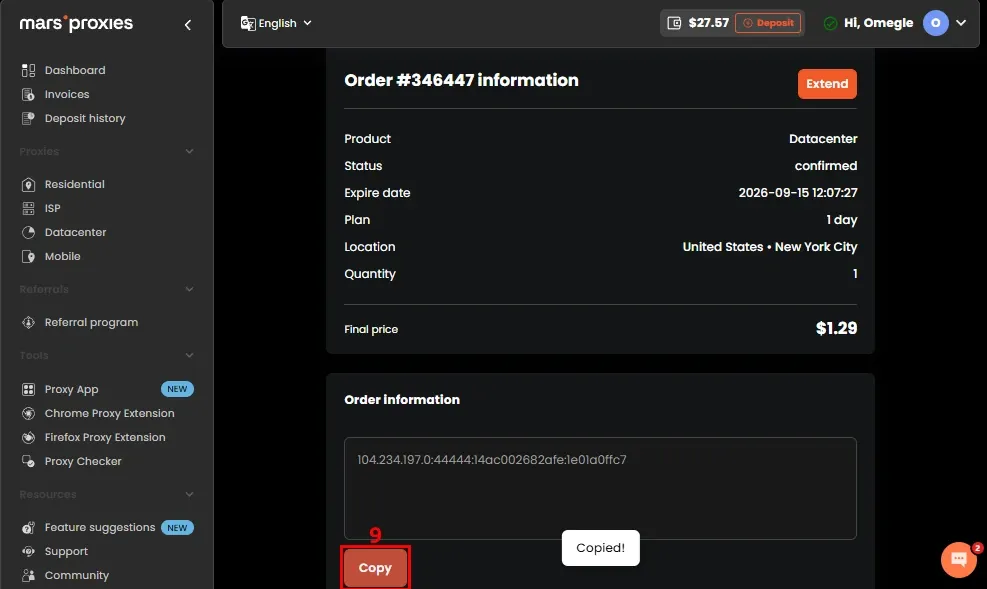Click the Extend button

coord(827,84)
